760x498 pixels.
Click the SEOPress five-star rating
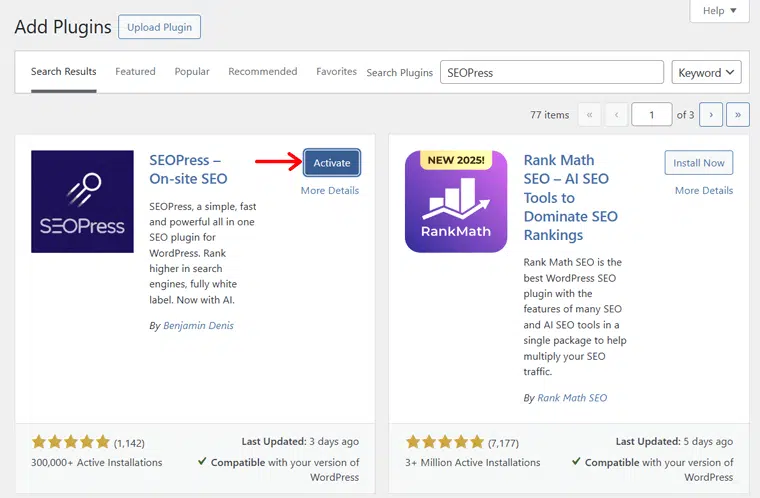71,442
